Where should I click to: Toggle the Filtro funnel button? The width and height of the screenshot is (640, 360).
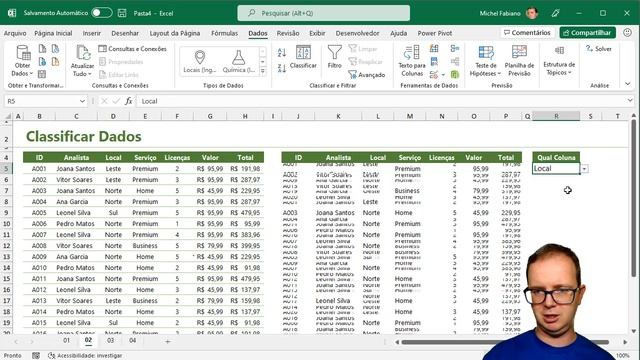coord(334,57)
